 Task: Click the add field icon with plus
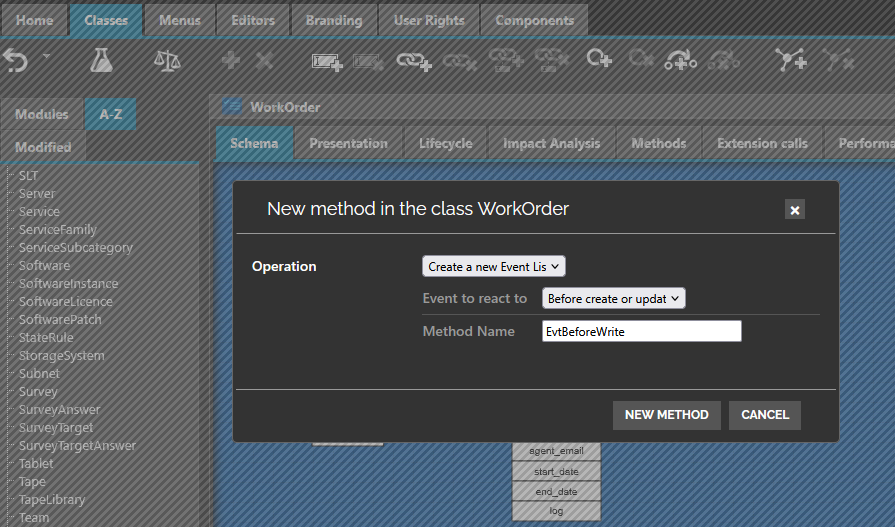point(328,61)
